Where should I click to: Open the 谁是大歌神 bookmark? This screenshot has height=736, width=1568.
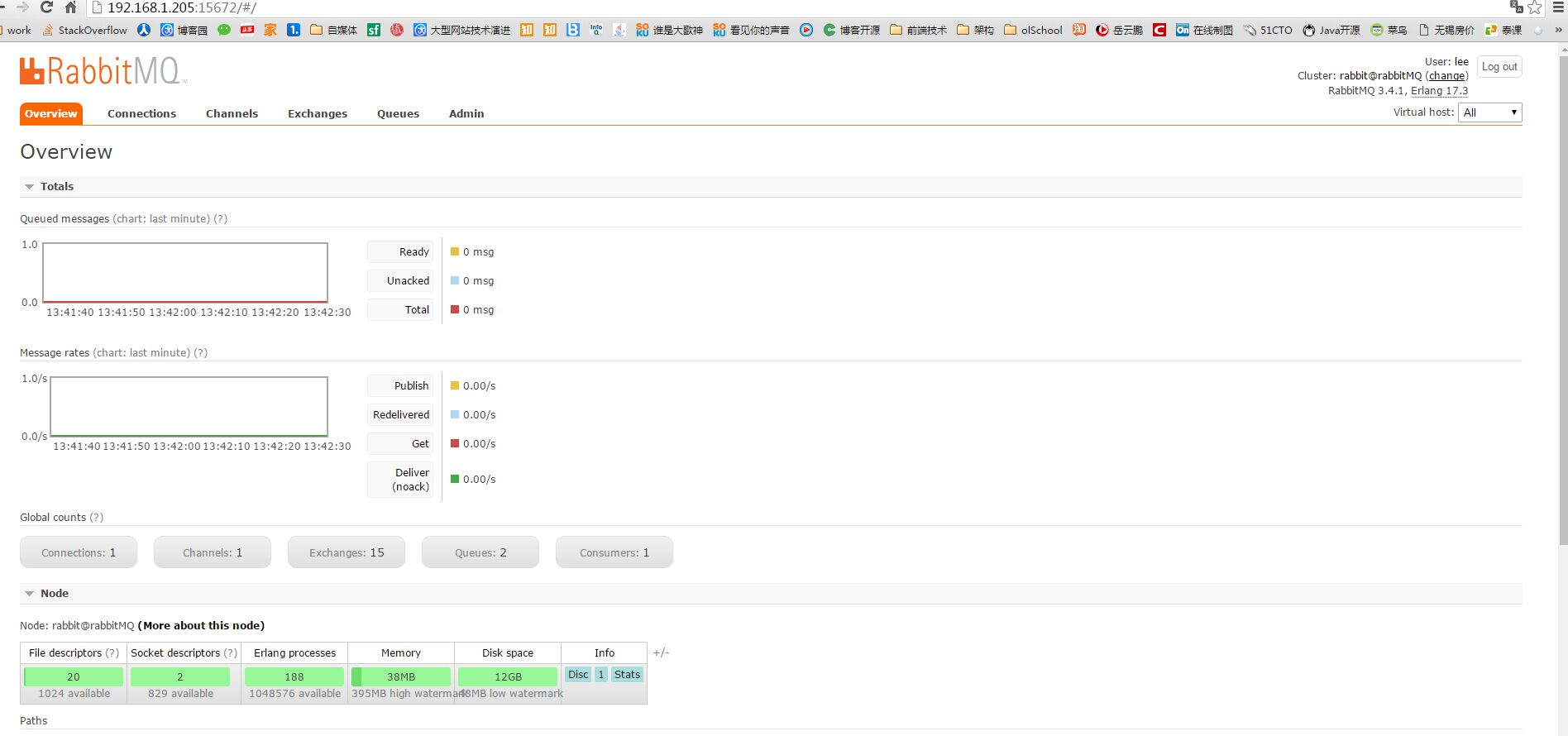click(669, 30)
